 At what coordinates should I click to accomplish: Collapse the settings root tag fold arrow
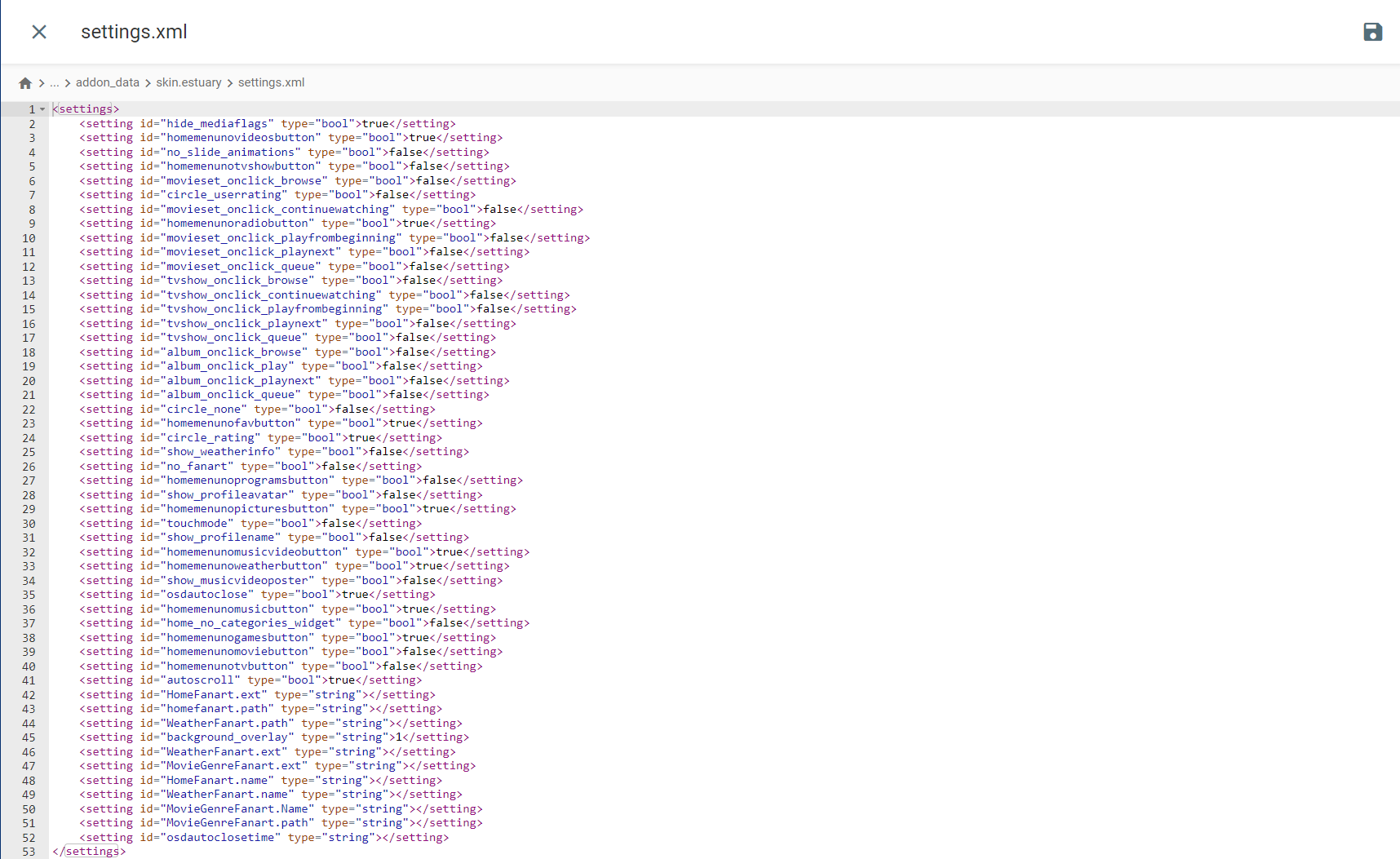click(42, 109)
